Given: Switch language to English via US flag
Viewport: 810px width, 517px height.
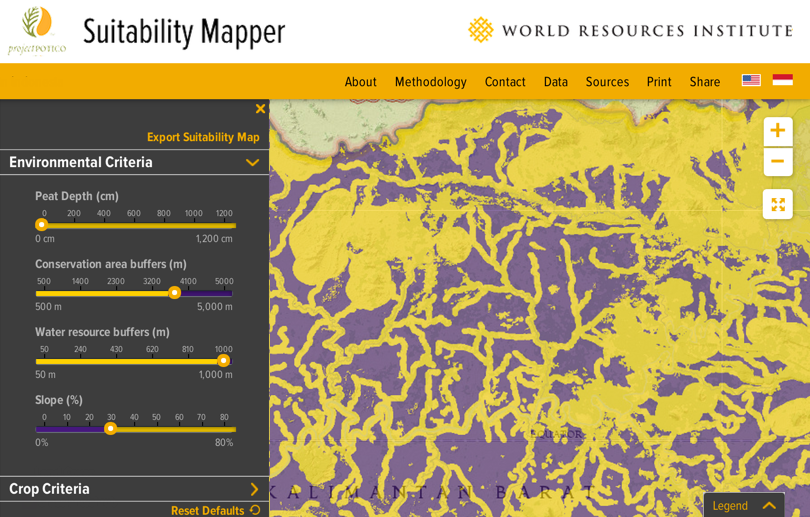Looking at the screenshot, I should tap(751, 81).
